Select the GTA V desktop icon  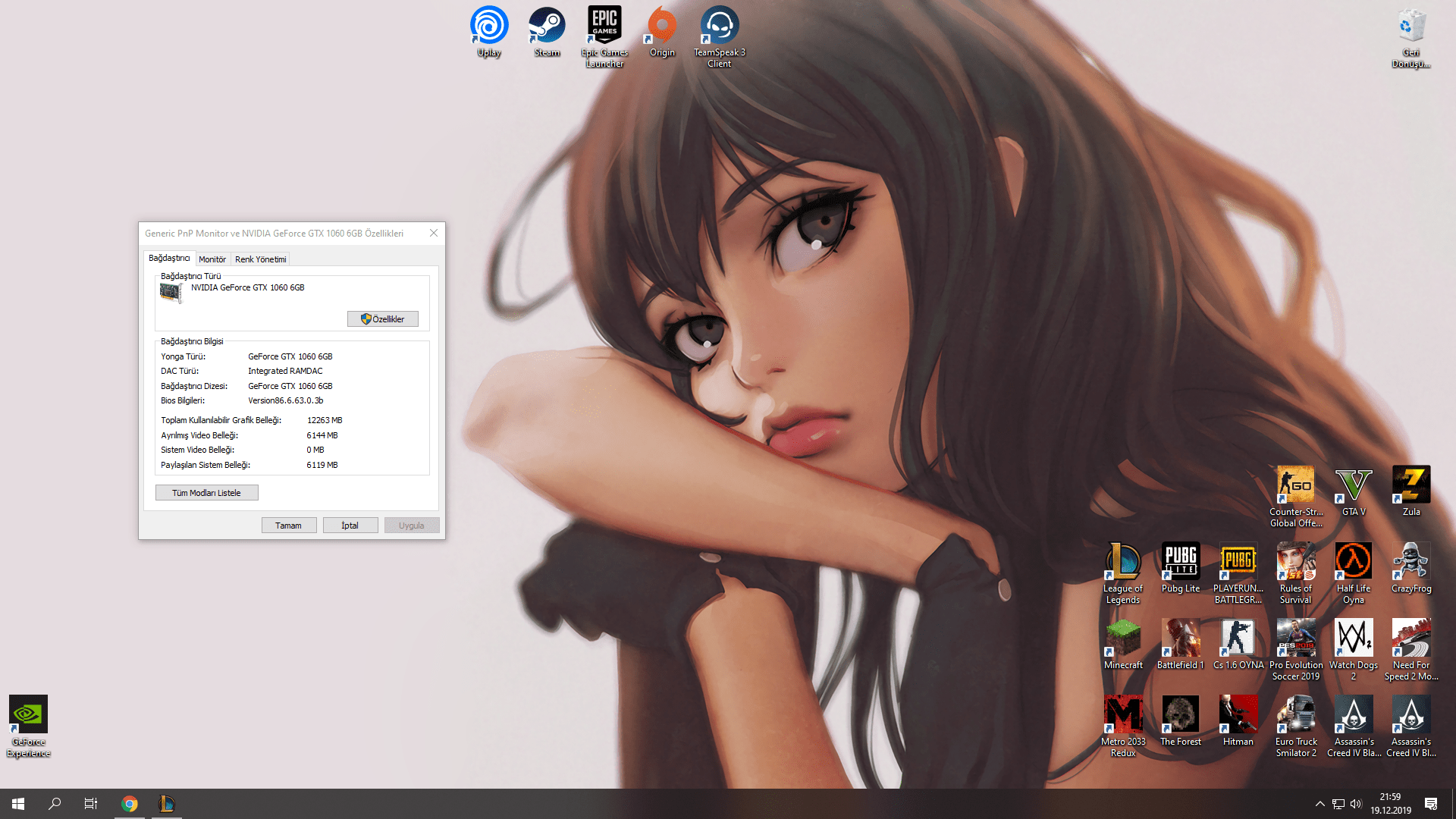pos(1354,485)
